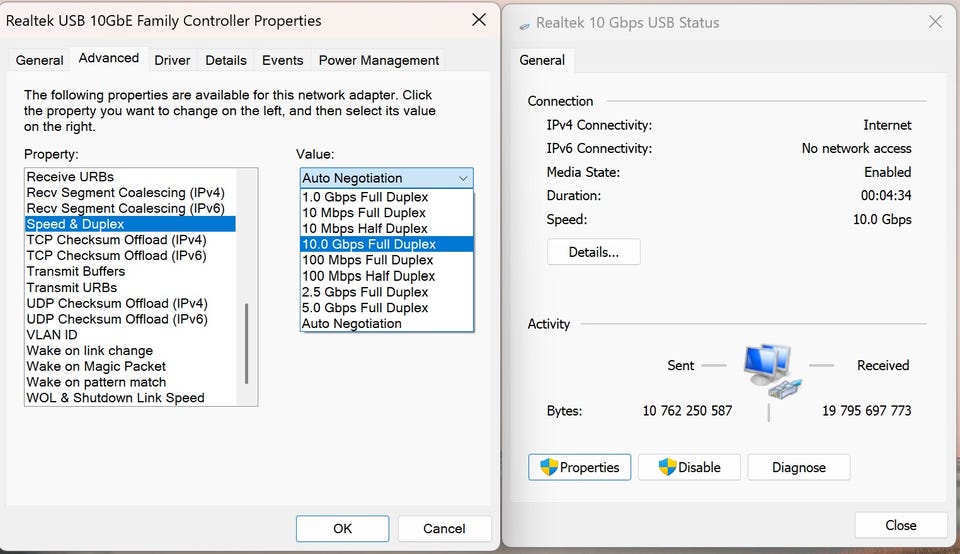
Task: Click the network computers activity icon
Action: 772,372
